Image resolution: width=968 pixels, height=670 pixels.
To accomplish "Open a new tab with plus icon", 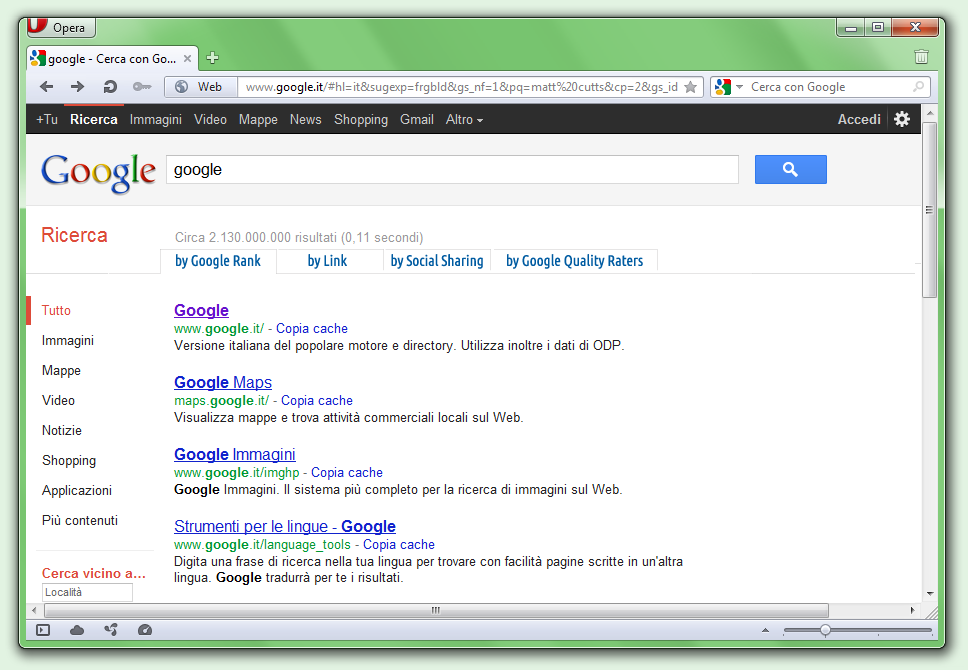I will click(x=212, y=57).
